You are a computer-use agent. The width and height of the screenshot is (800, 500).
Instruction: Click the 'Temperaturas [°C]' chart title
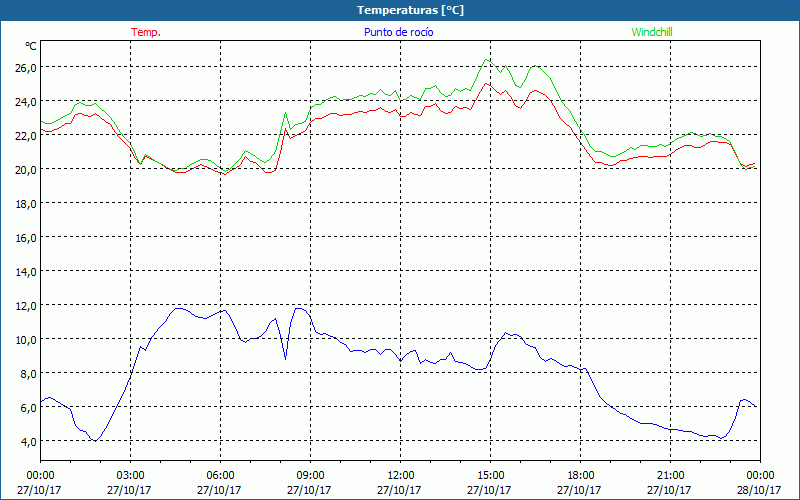[410, 10]
